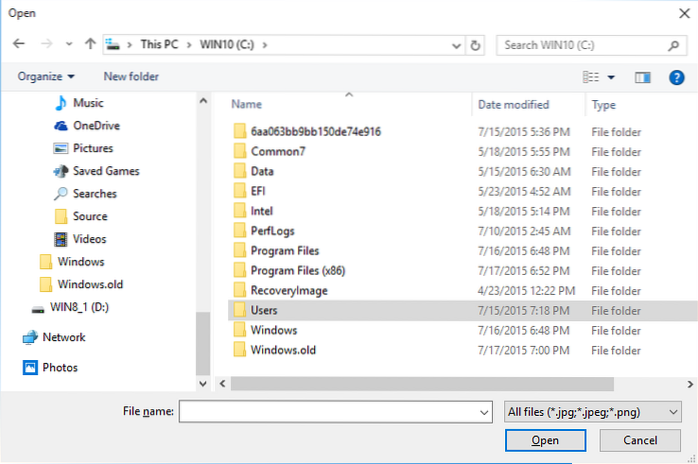
Task: Click the Windows folder icon in file list
Action: tap(239, 330)
